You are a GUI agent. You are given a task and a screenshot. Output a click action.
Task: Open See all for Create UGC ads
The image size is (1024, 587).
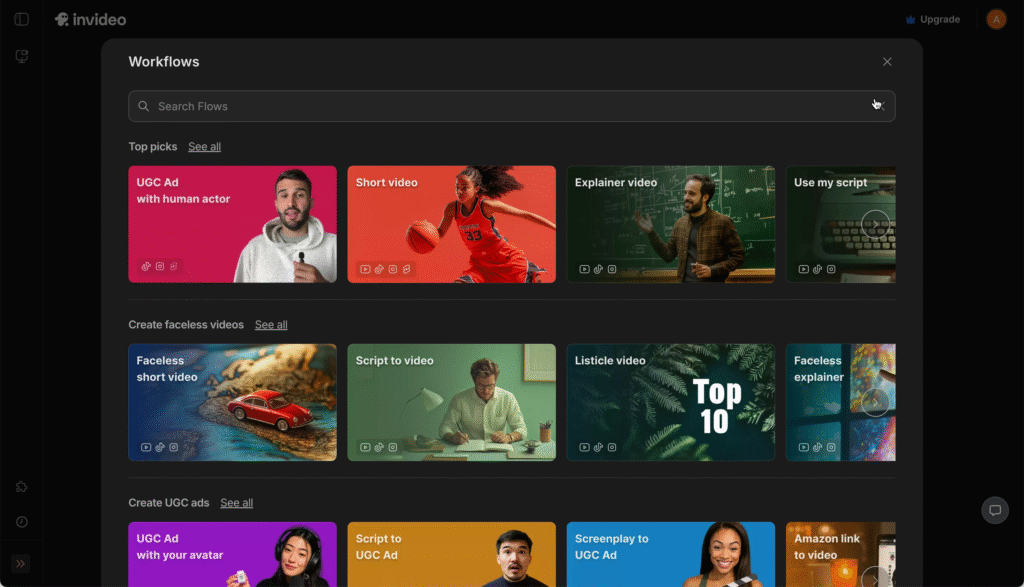(237, 503)
